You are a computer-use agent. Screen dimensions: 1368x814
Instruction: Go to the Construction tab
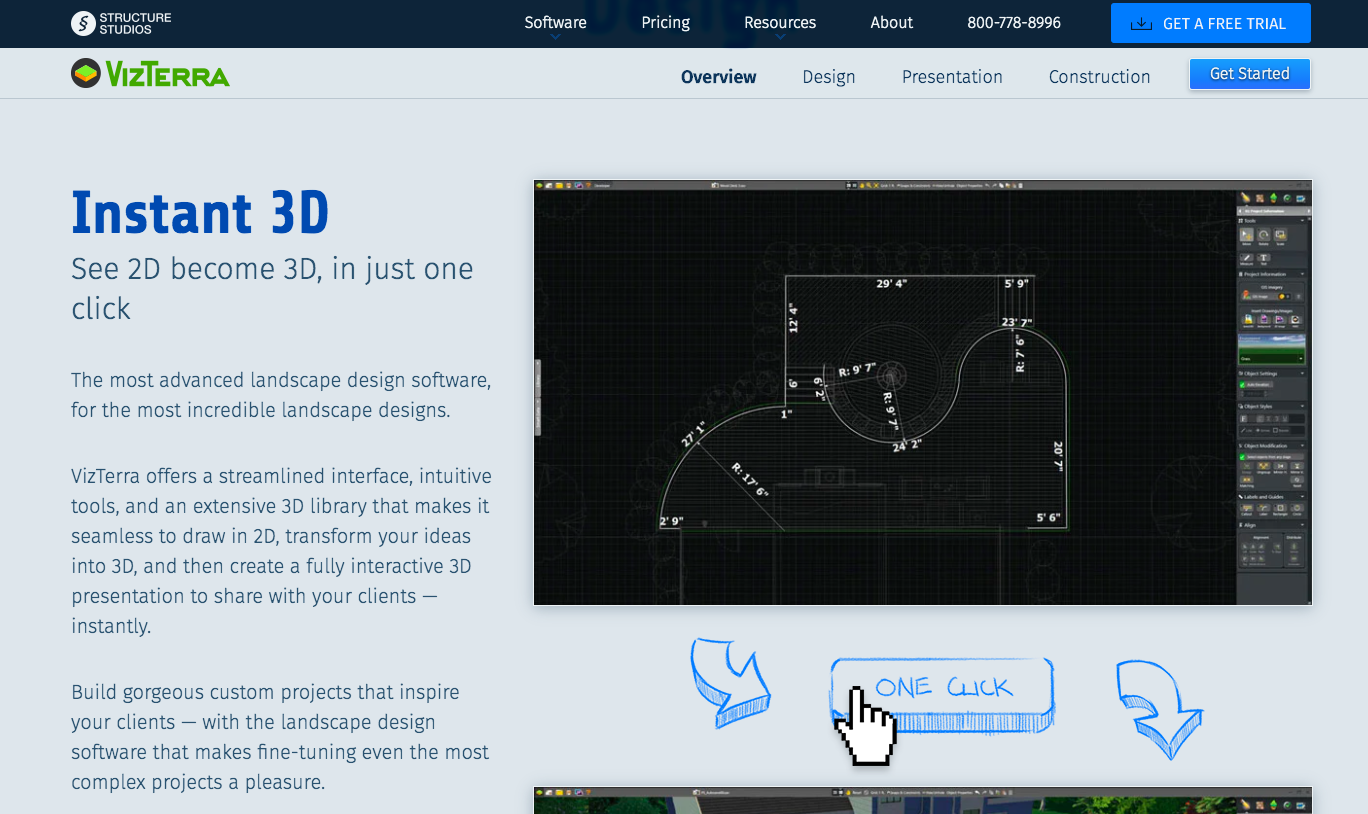(1099, 77)
